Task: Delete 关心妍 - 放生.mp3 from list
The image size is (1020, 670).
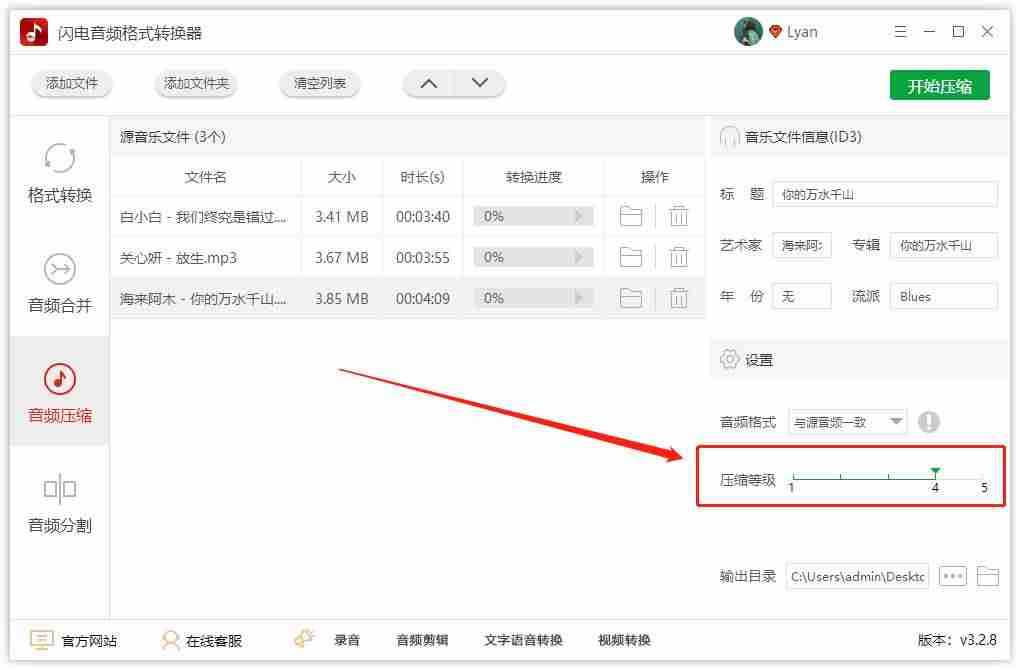Action: pos(678,258)
